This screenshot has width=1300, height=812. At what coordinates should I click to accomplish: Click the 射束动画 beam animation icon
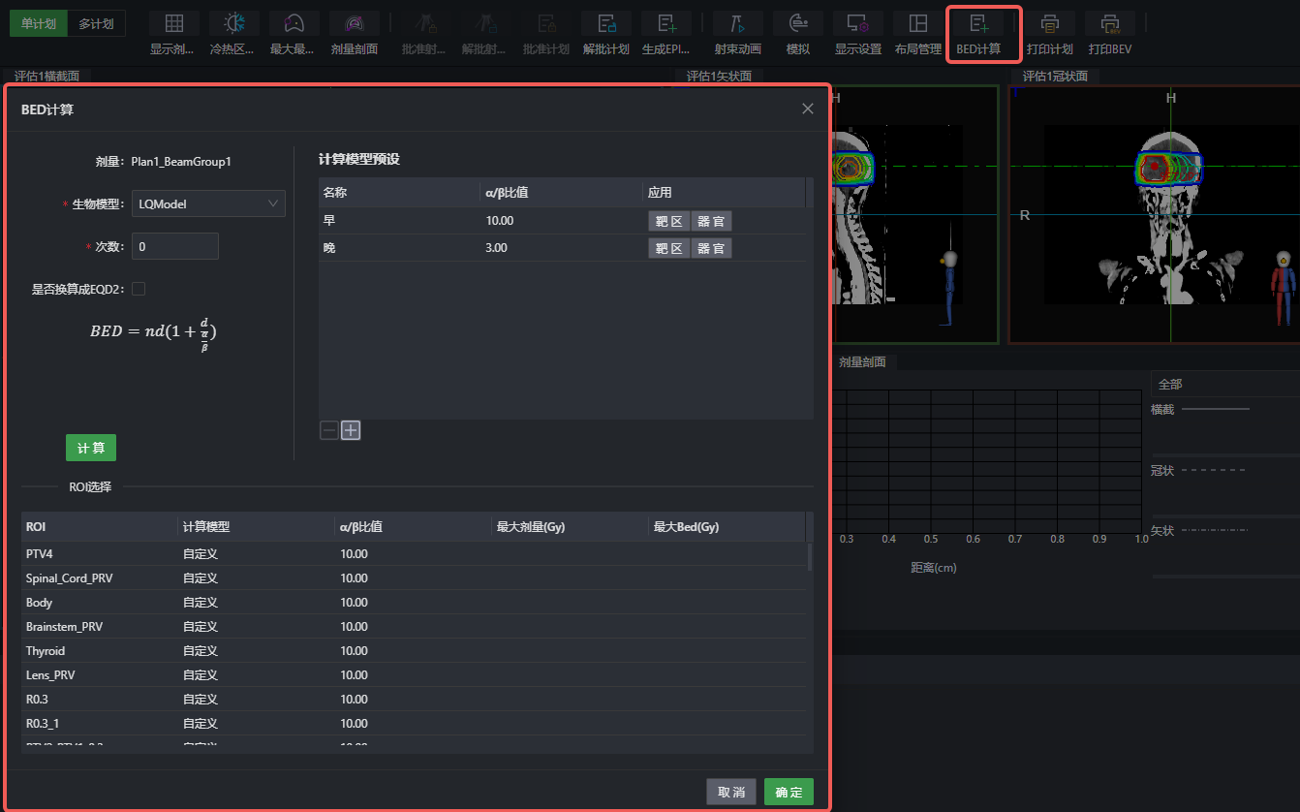tap(738, 24)
